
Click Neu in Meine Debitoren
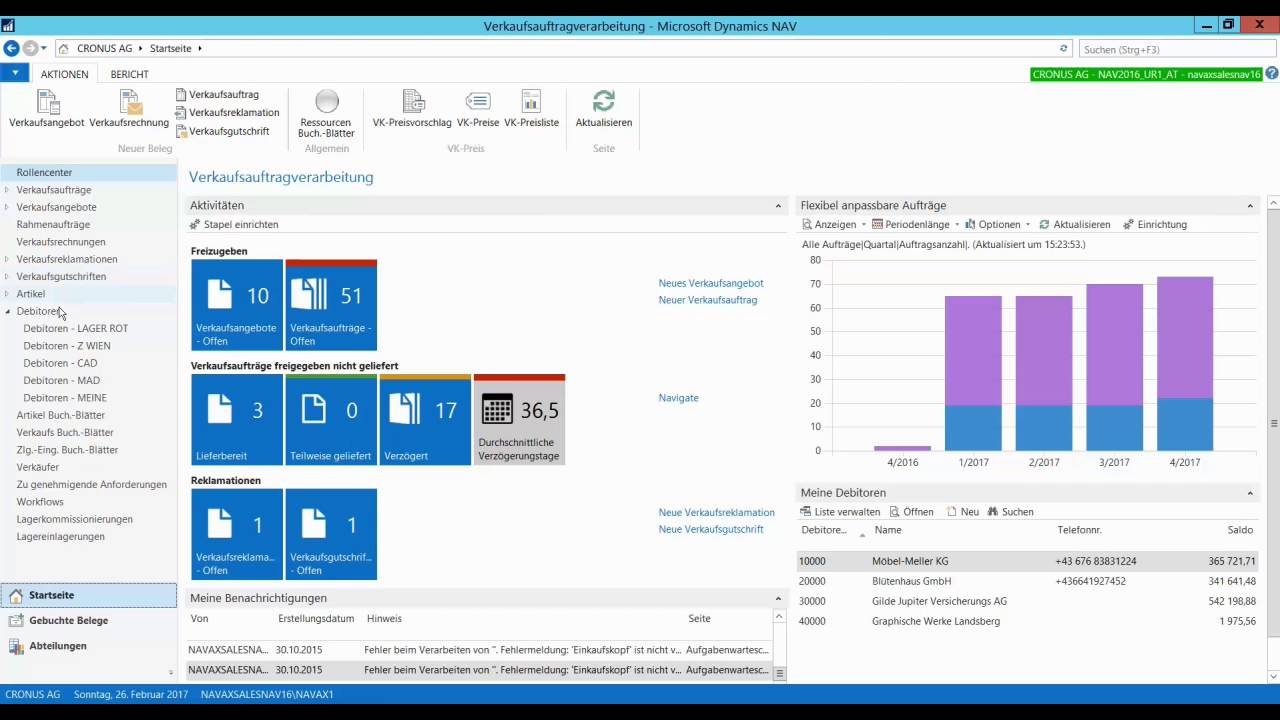[x=962, y=512]
